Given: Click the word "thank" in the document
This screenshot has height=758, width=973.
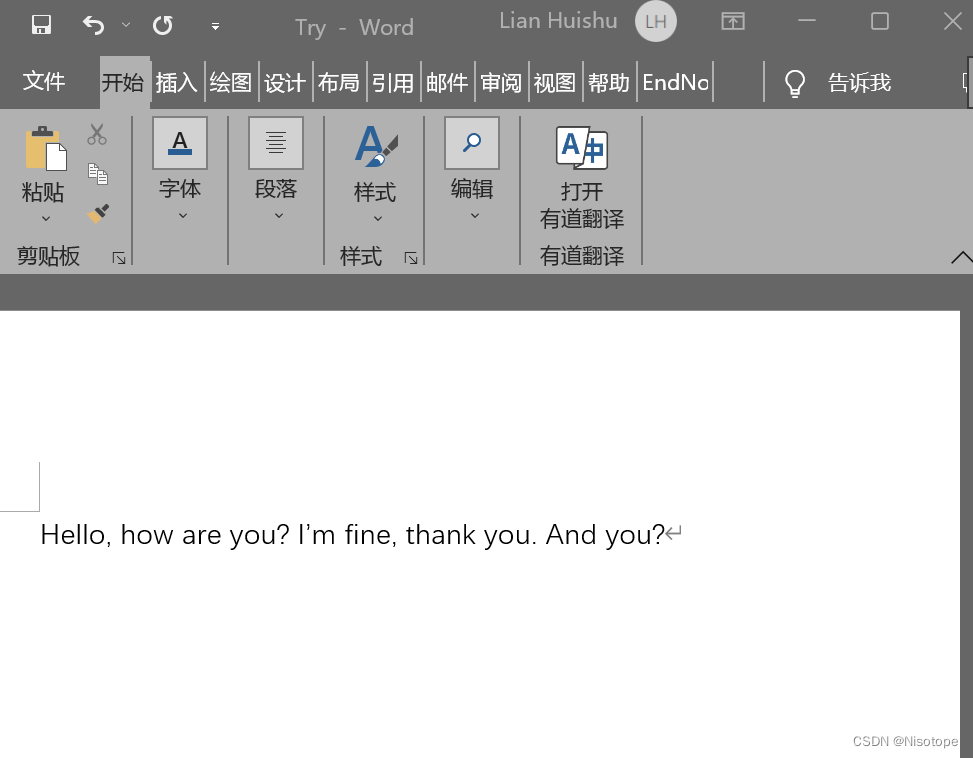Looking at the screenshot, I should click(441, 535).
